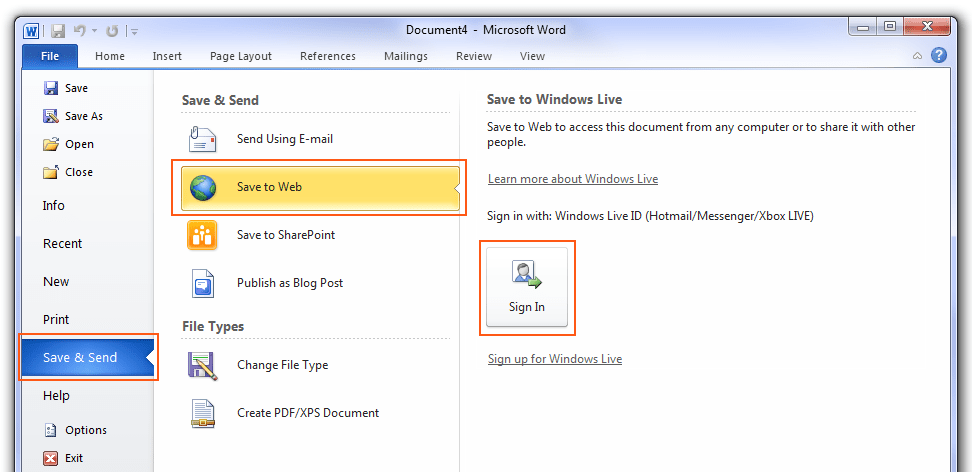Image resolution: width=972 pixels, height=472 pixels.
Task: Click the Save icon in Quick Access Toolbar
Action: pyautogui.click(x=58, y=30)
